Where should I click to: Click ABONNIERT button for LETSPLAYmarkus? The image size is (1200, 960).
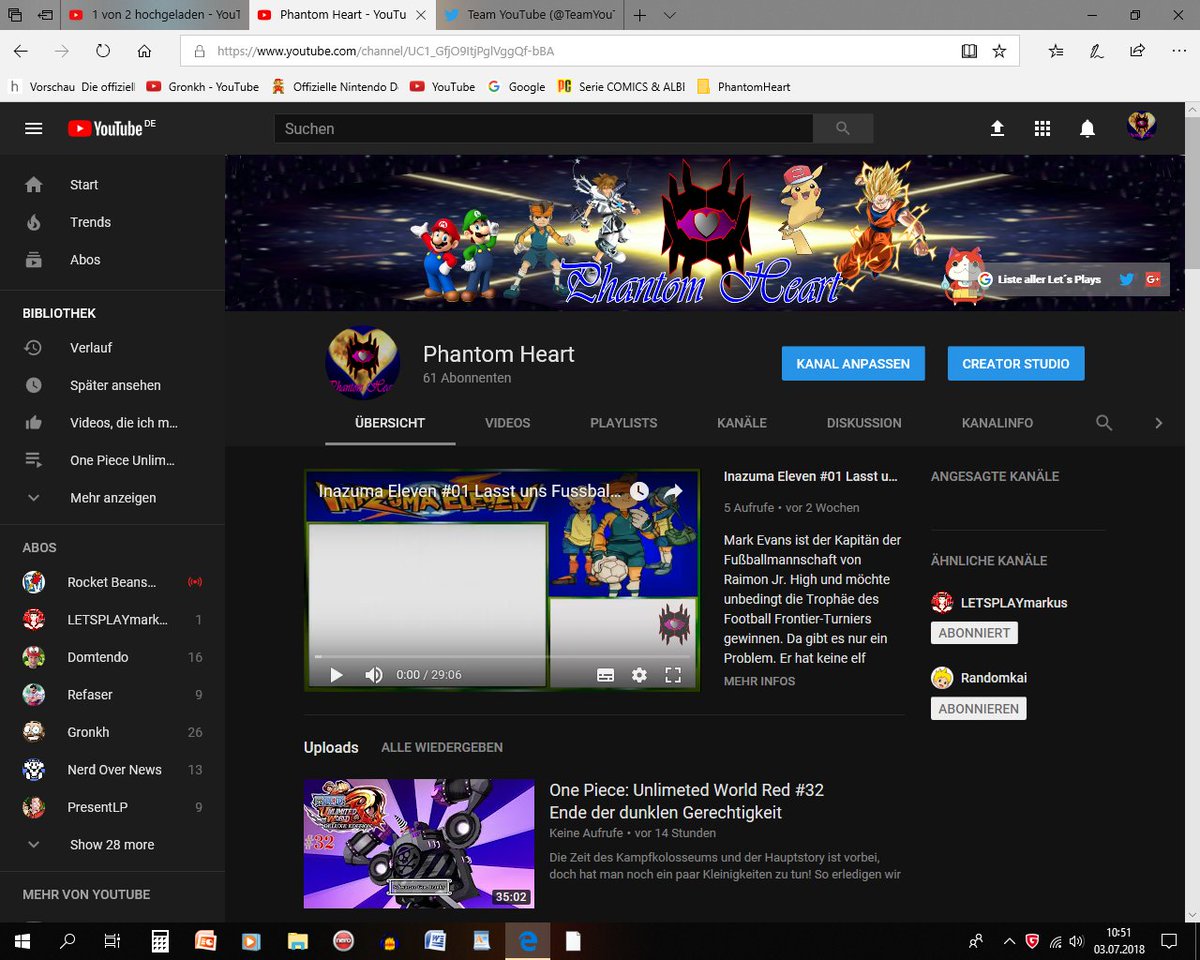(x=974, y=633)
